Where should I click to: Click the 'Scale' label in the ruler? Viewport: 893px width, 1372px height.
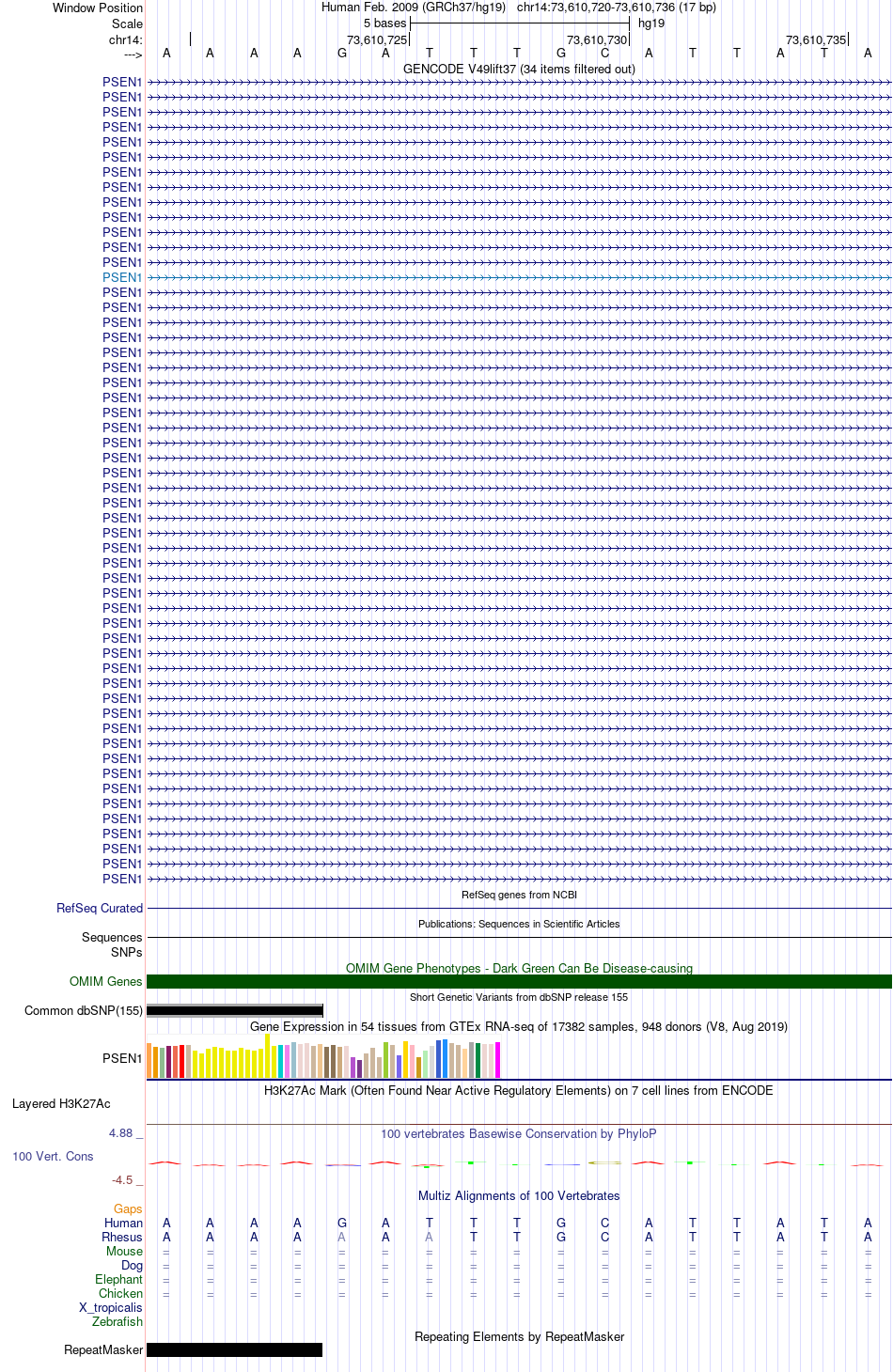point(128,23)
